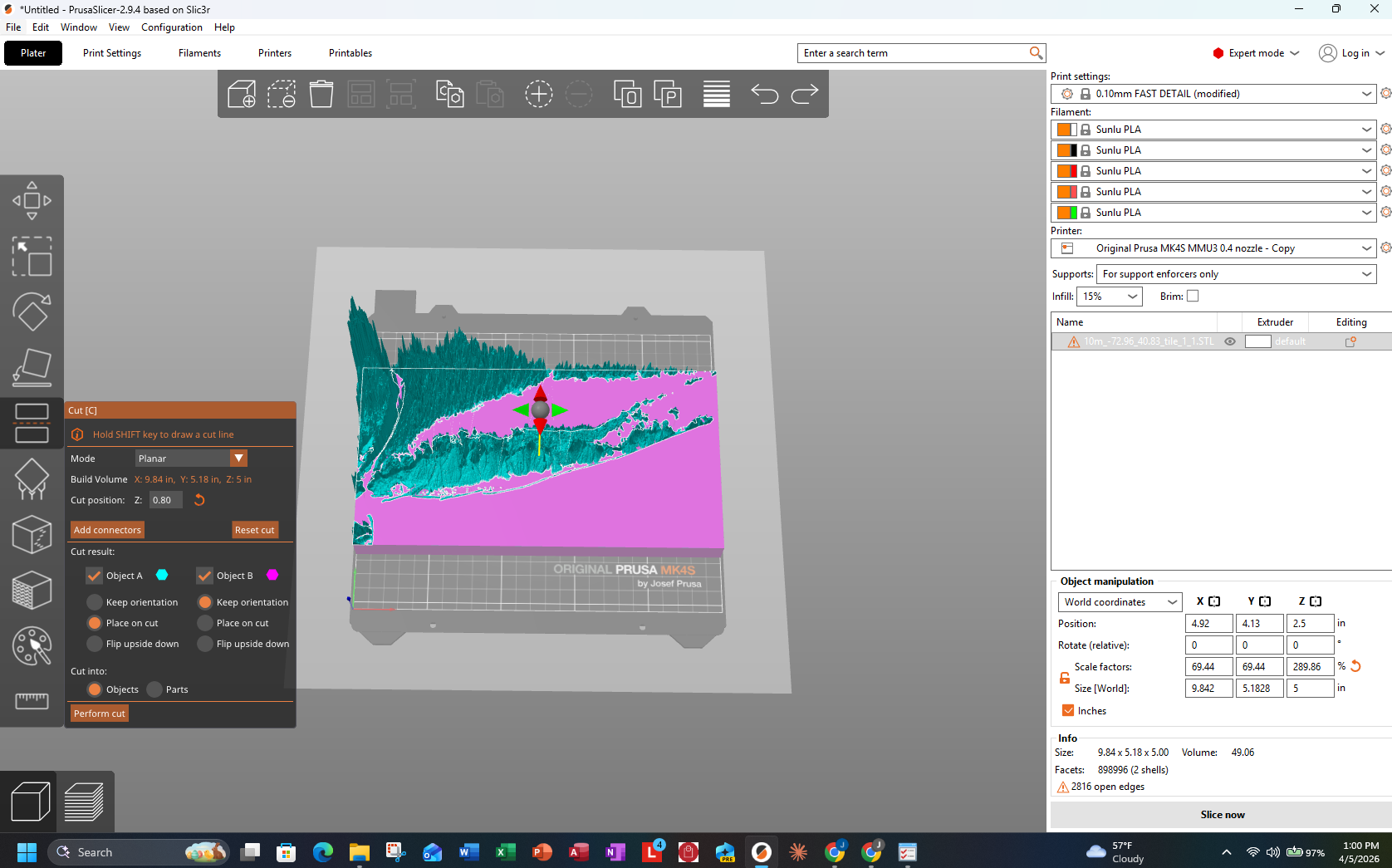Viewport: 1392px width, 868px height.
Task: Toggle the Cut tool in left sidebar
Action: 32,423
